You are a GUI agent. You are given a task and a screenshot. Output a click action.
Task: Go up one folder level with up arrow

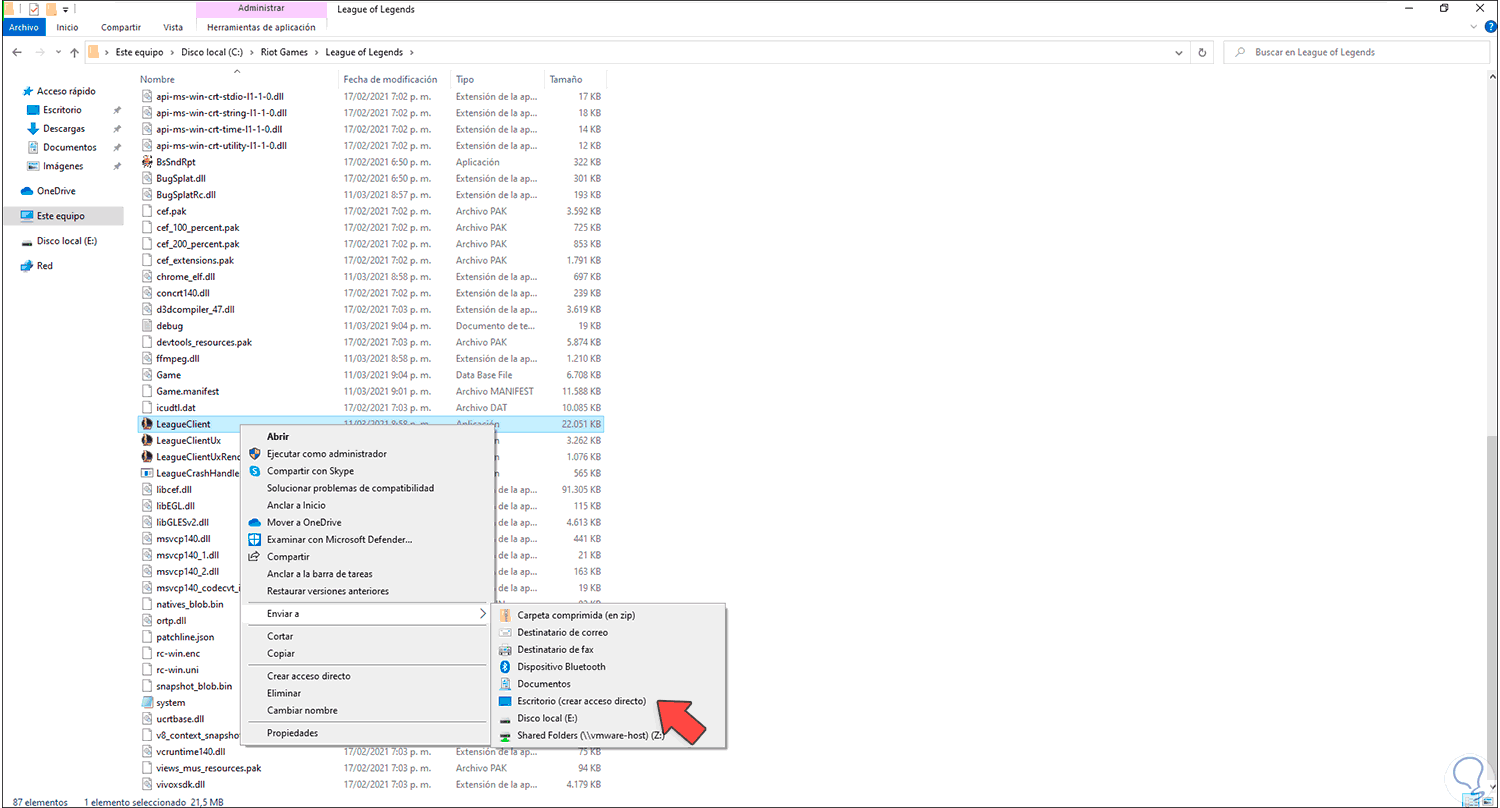74,52
